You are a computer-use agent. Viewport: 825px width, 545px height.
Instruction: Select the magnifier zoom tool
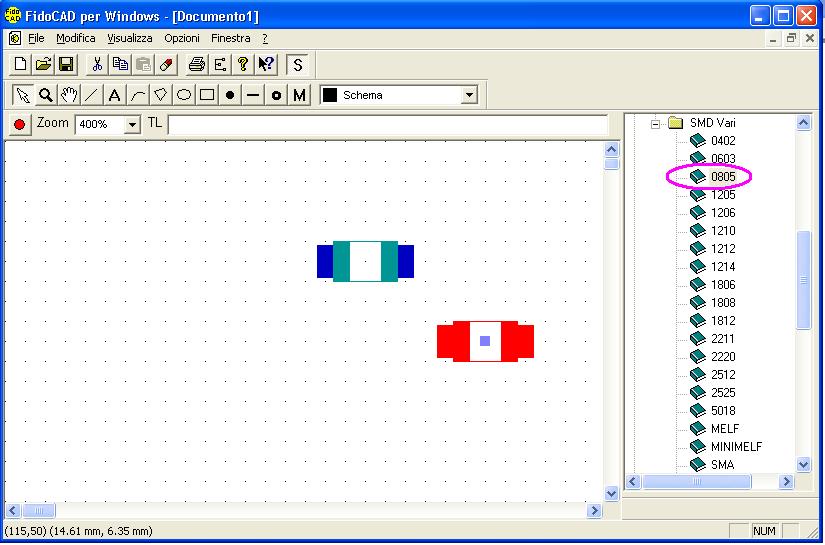[46, 95]
